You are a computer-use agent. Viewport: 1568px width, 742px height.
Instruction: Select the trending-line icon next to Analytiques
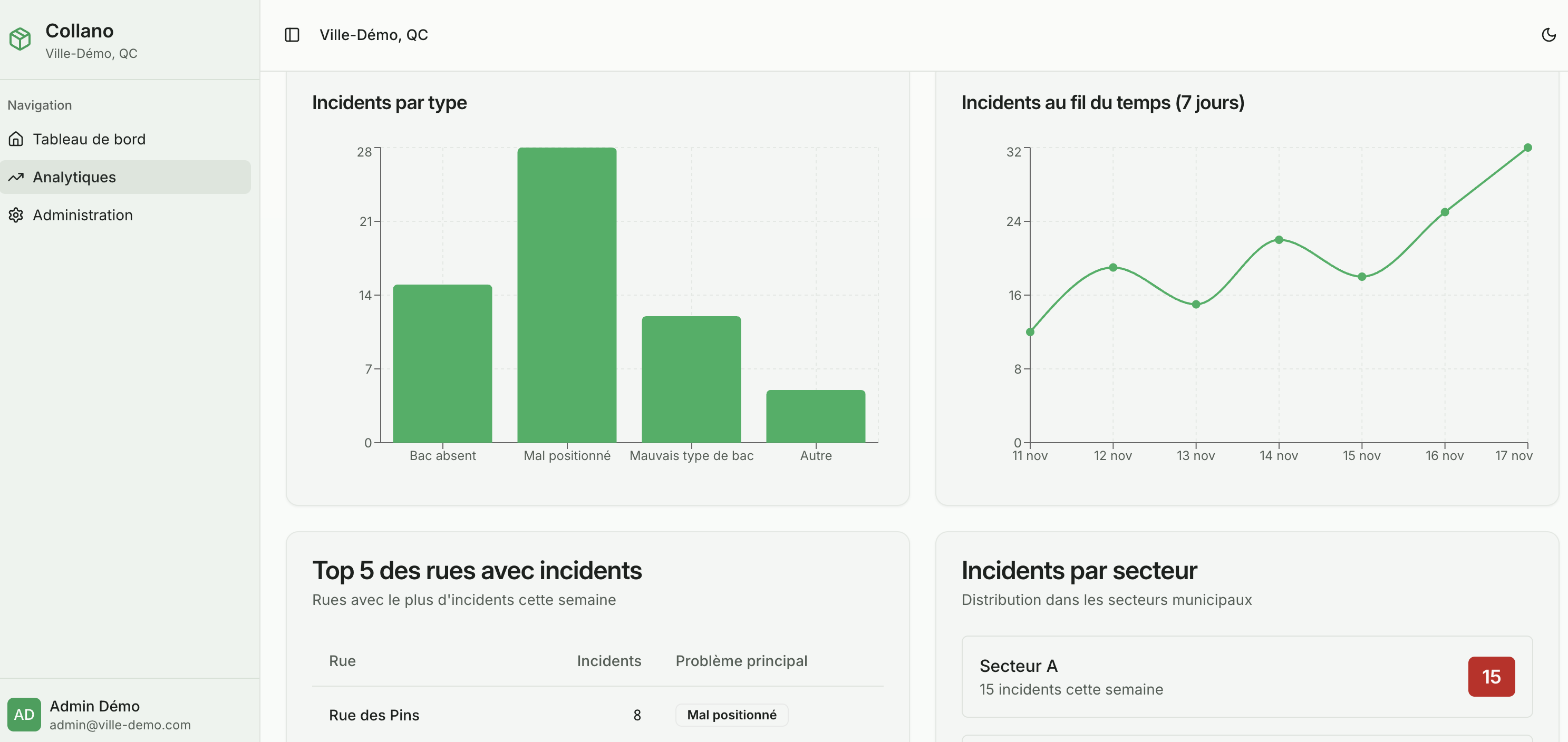tap(16, 177)
